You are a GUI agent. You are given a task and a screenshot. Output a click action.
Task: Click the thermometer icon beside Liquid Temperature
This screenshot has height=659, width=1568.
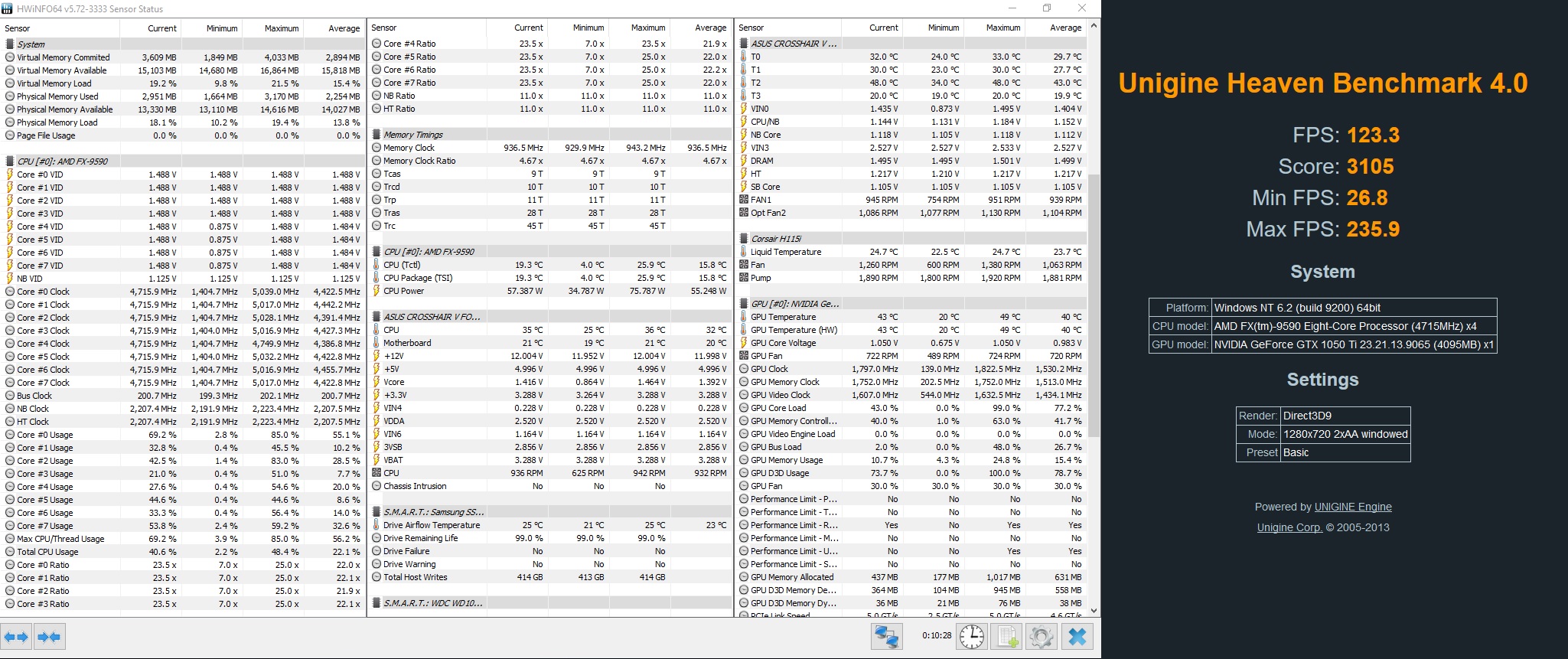click(744, 252)
